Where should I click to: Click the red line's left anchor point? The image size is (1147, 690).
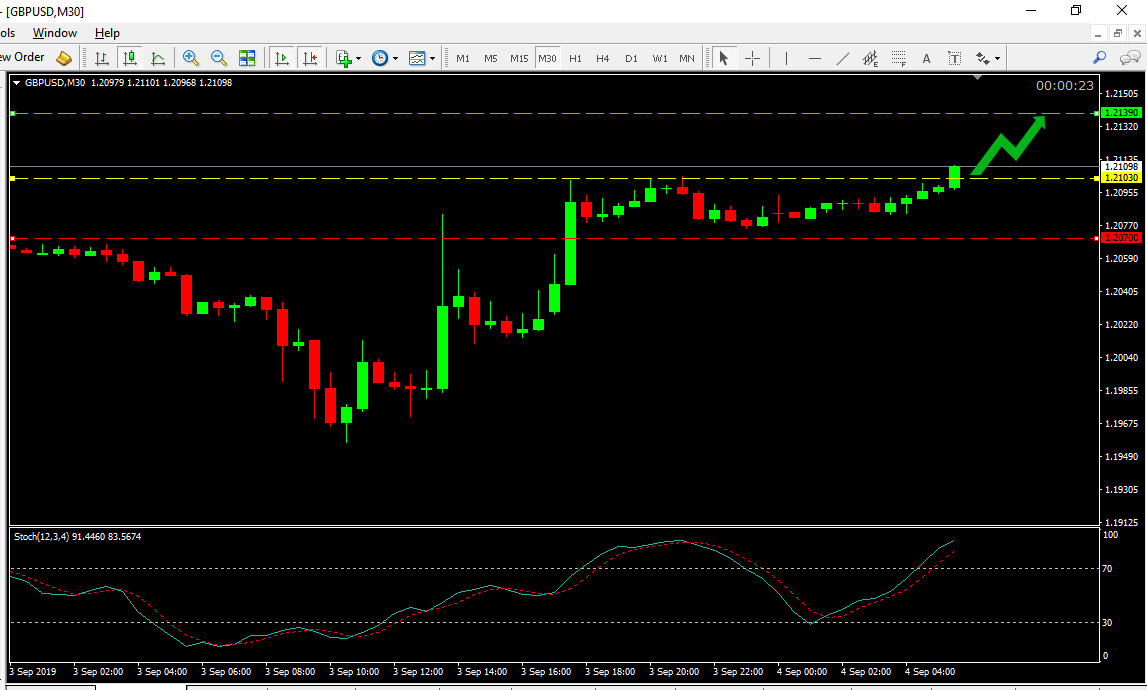click(12, 239)
